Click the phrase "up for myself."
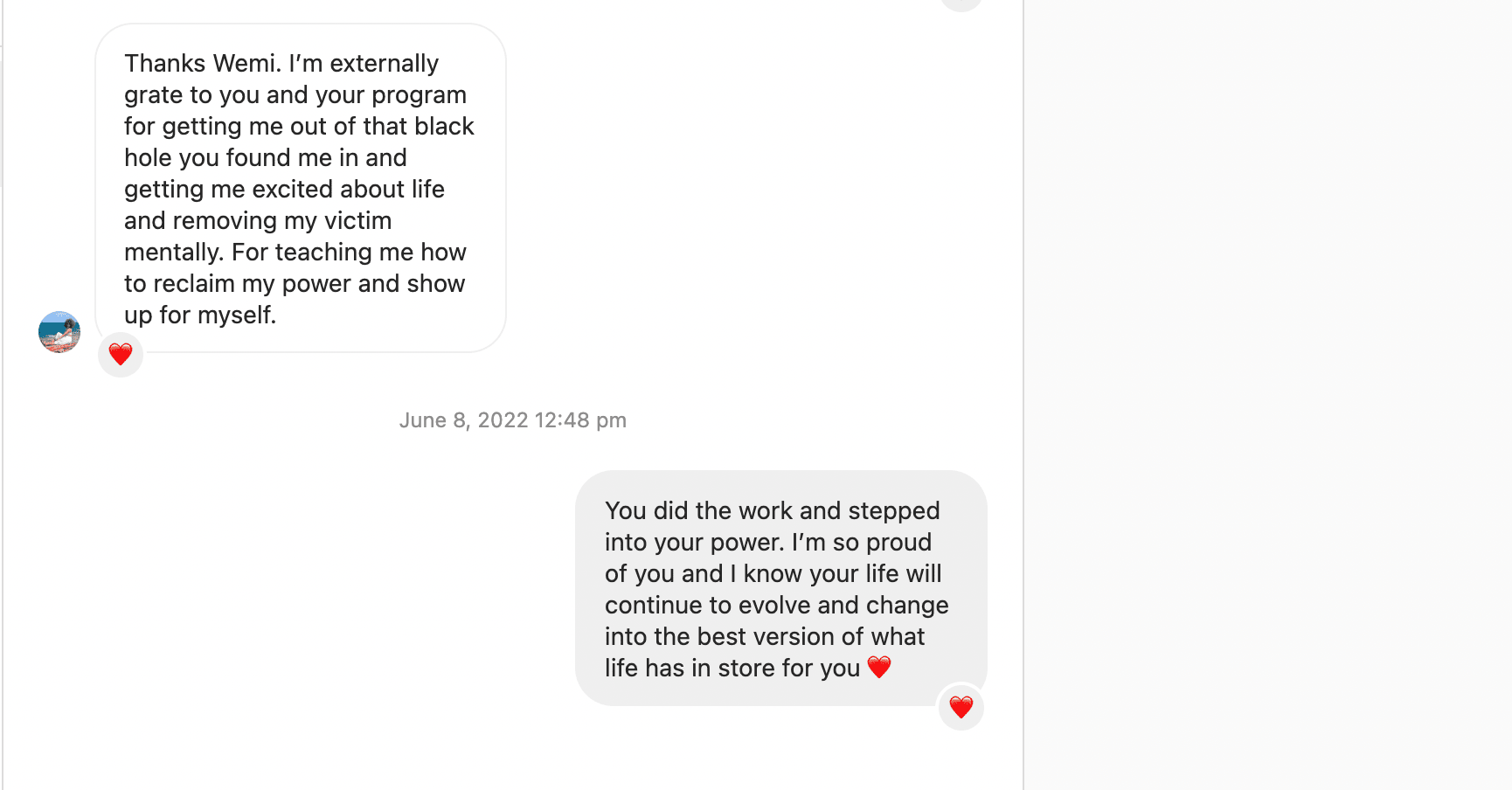The width and height of the screenshot is (1512, 790). coord(200,315)
